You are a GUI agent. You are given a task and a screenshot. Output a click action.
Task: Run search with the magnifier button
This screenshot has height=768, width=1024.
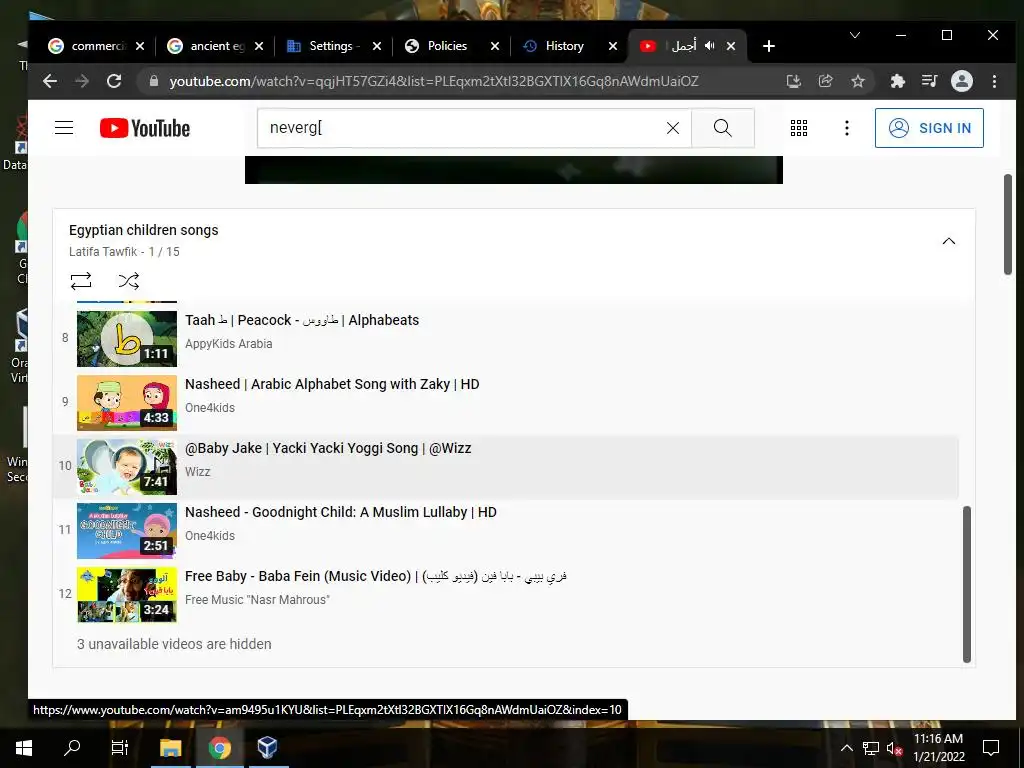[x=722, y=128]
